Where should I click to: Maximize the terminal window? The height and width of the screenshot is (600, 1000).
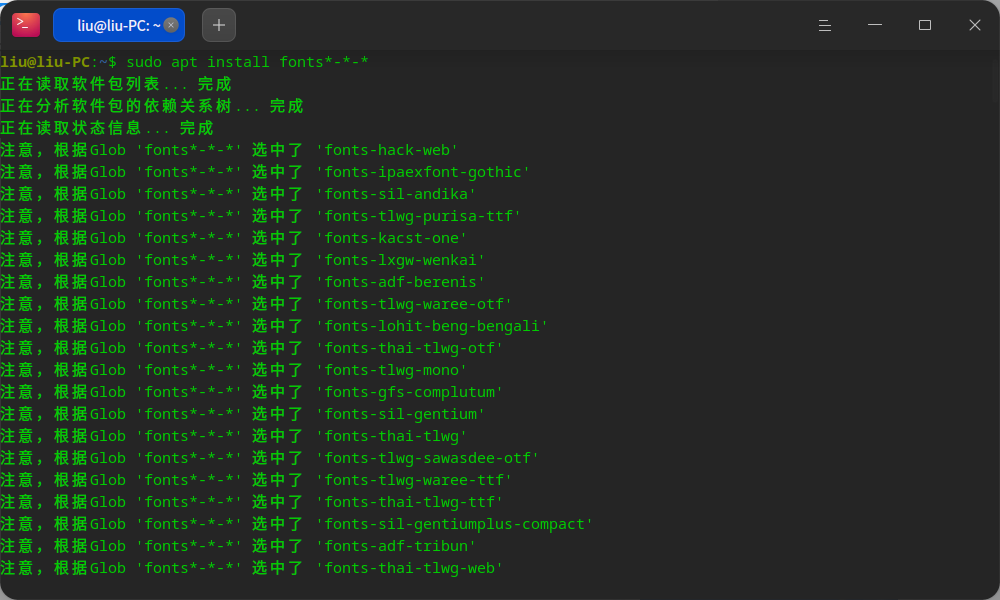925,25
